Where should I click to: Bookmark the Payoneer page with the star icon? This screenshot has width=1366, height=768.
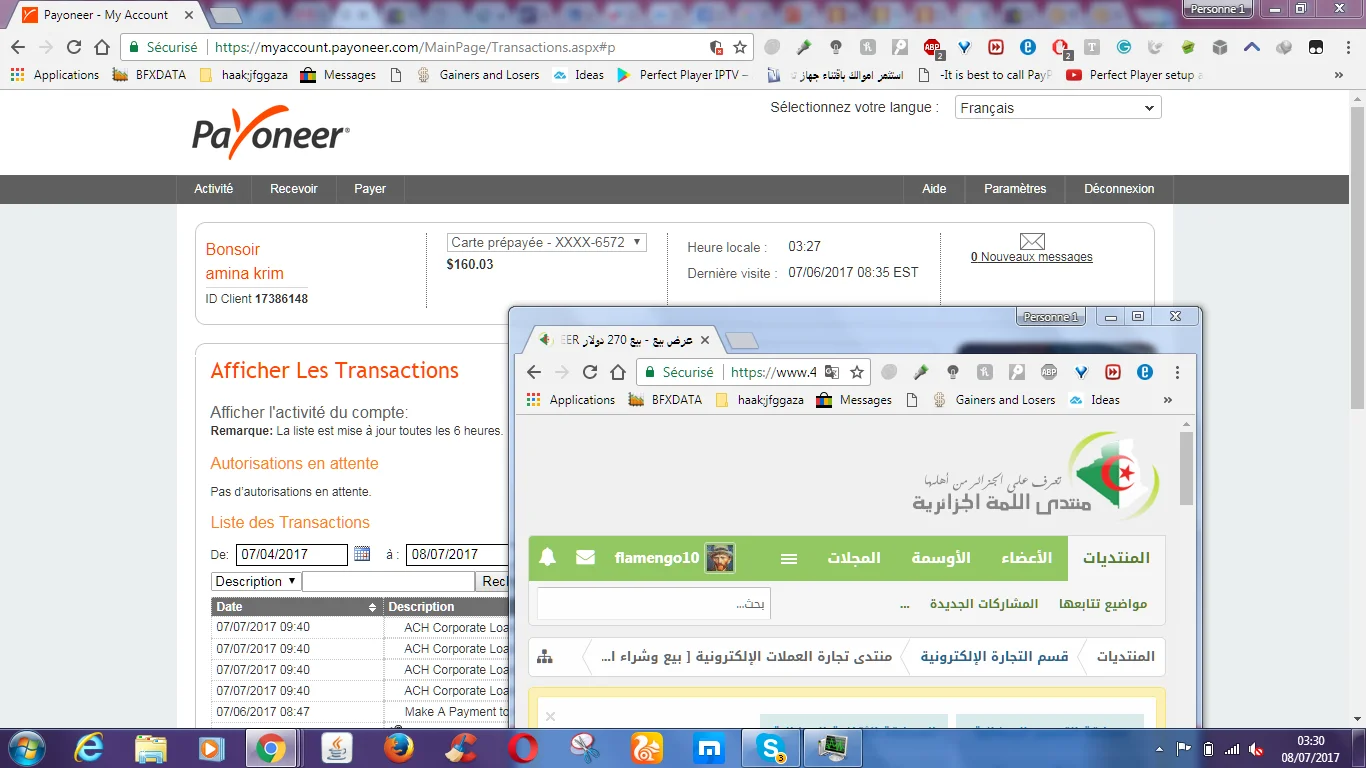tap(740, 47)
